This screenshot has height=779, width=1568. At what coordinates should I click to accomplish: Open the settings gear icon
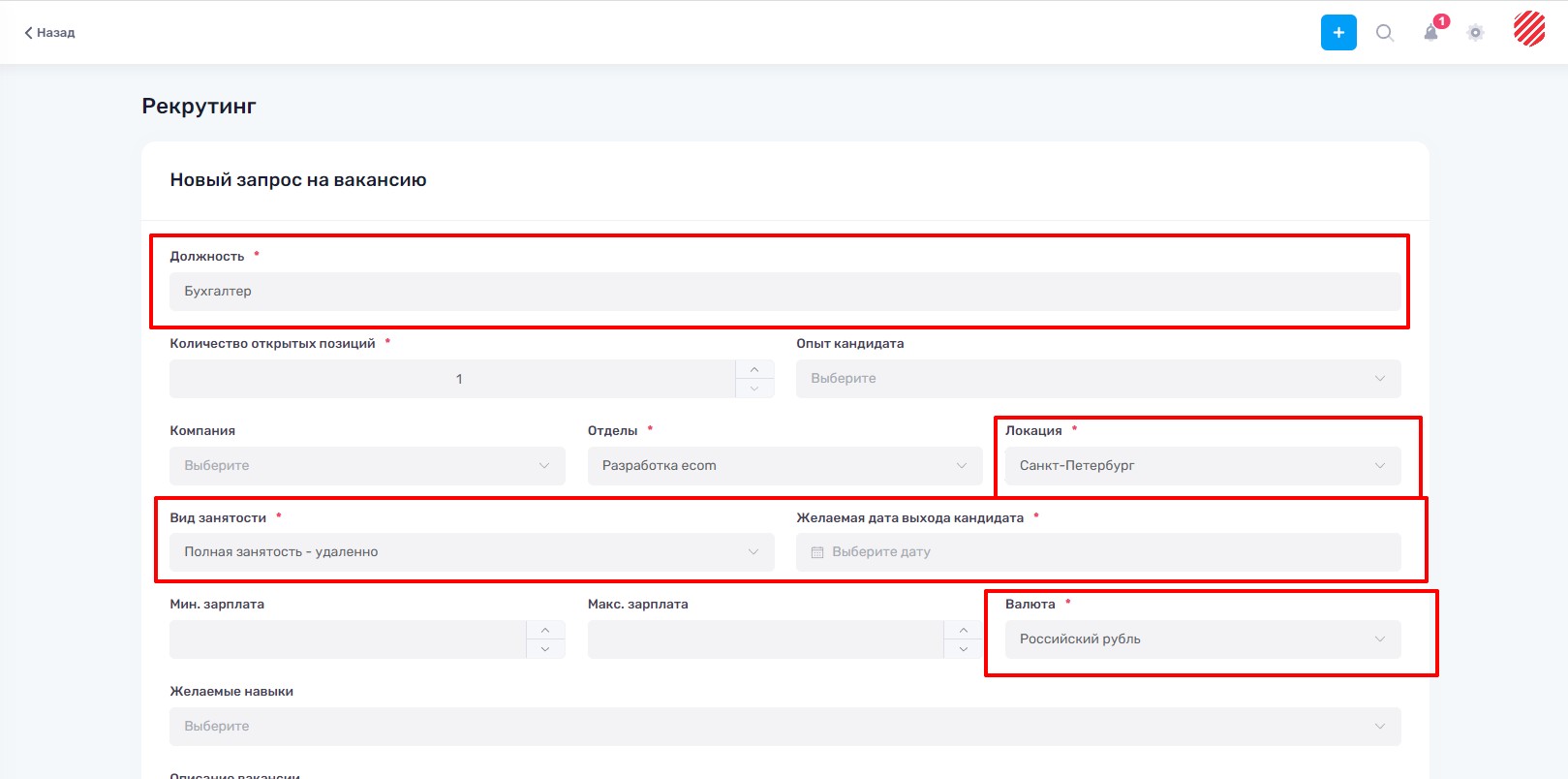1475,33
